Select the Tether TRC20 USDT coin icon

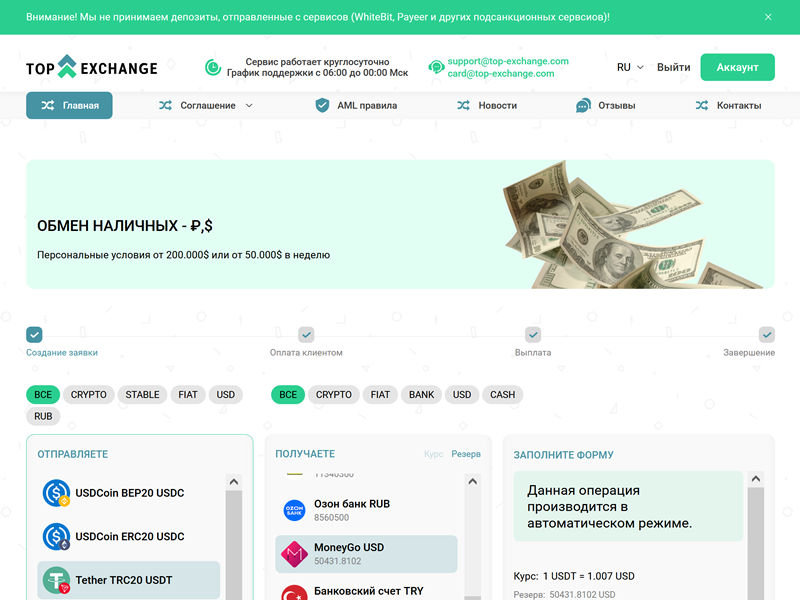(55, 580)
